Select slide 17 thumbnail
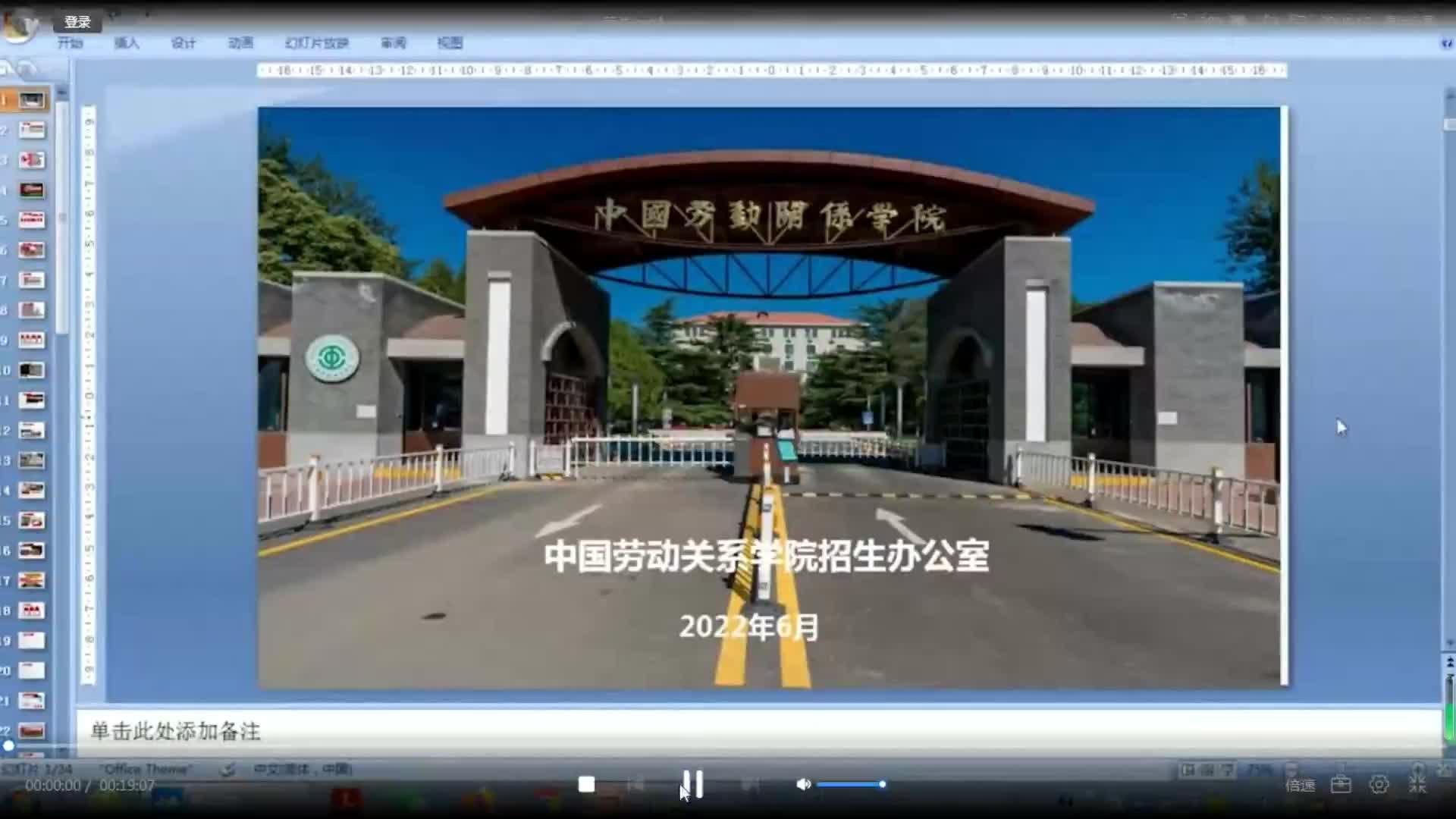 [x=32, y=580]
